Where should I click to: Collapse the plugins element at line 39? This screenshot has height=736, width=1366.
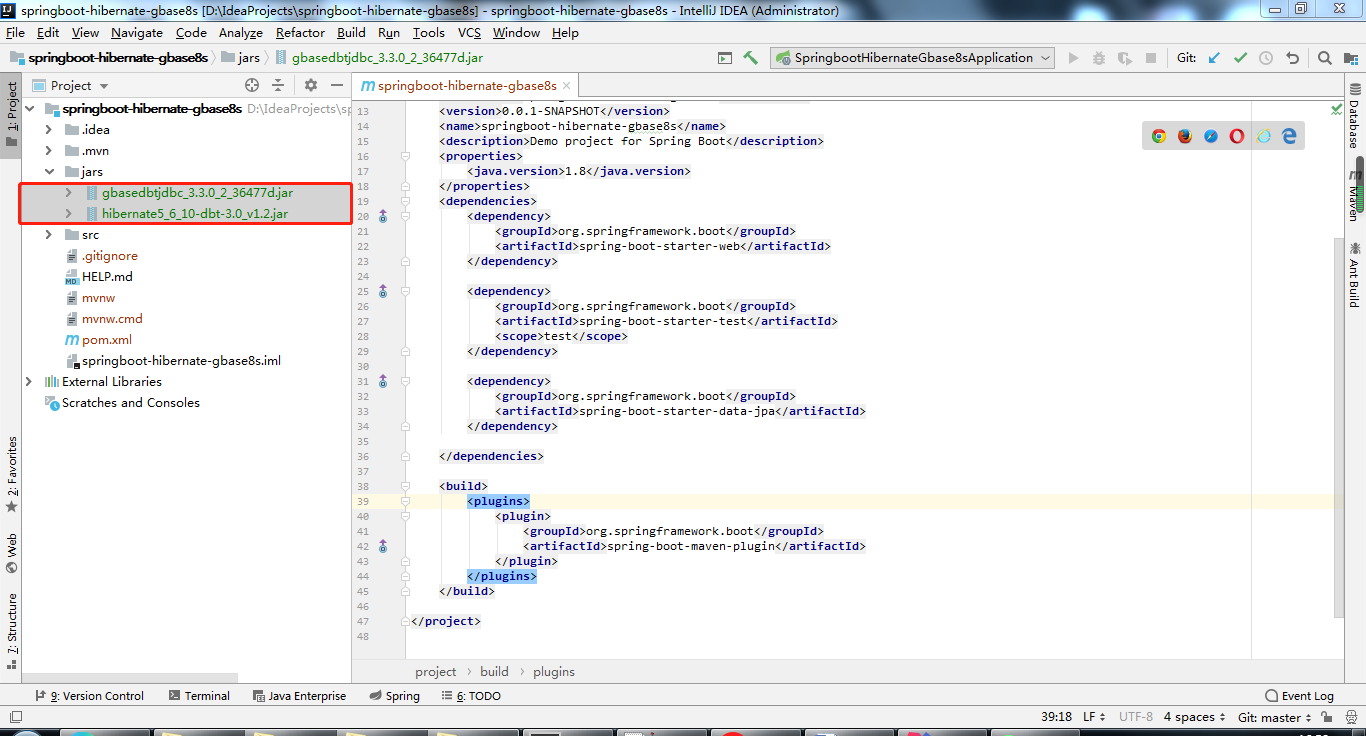404,501
